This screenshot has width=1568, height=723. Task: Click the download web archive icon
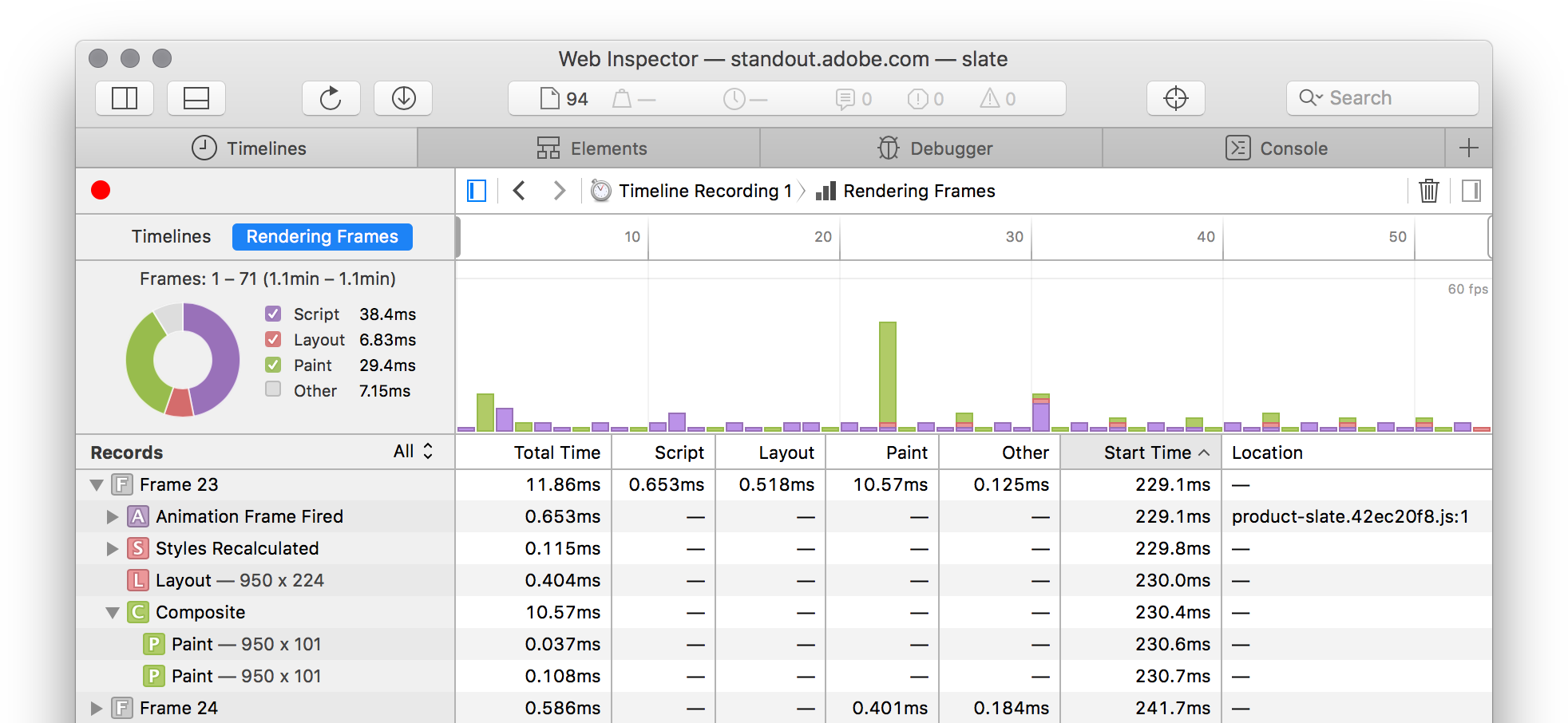coord(403,98)
